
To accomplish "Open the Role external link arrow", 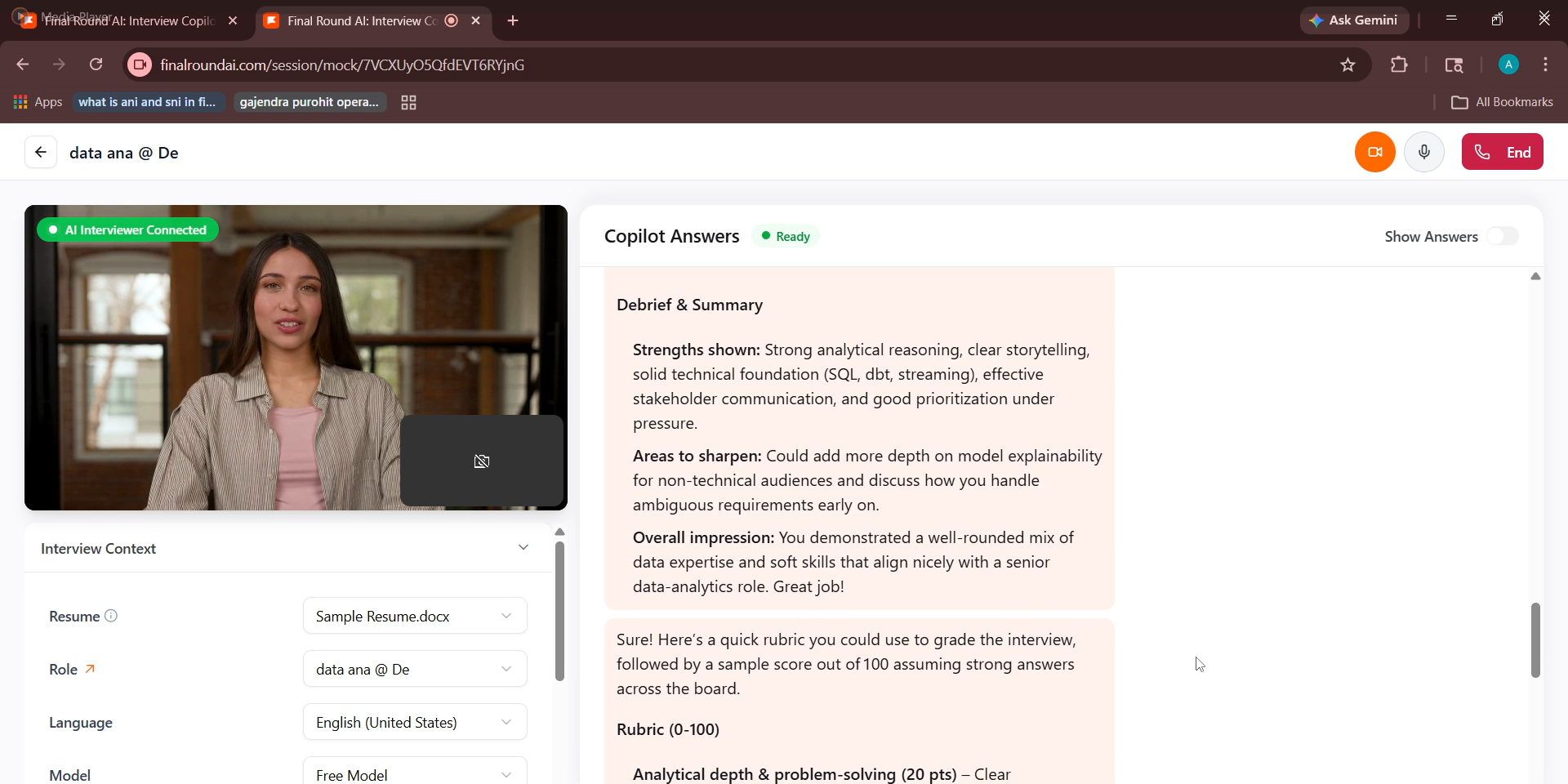I will 90,669.
